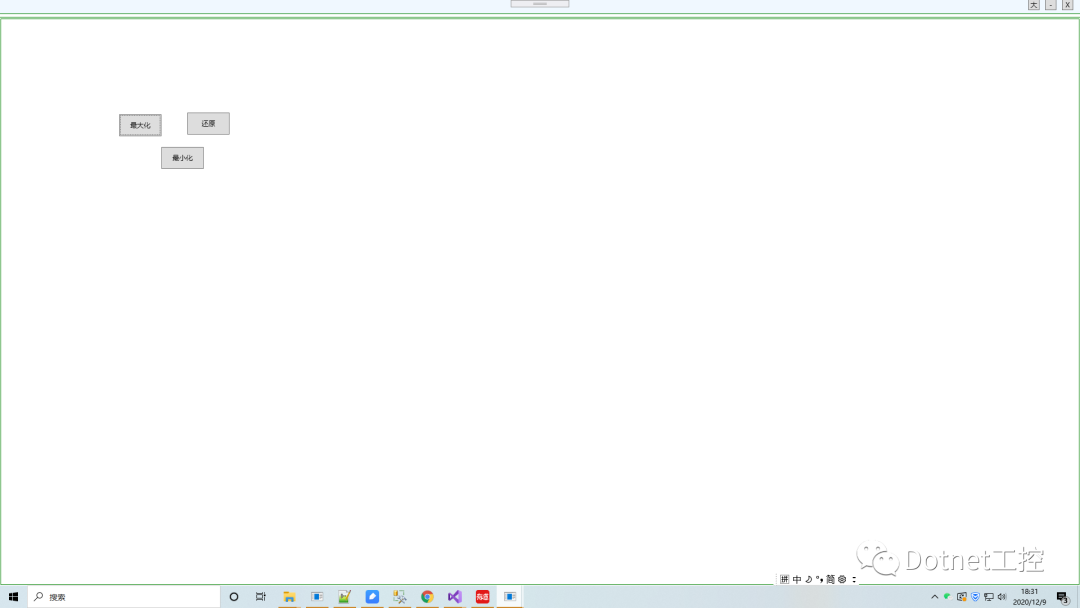
Task: Launch File Explorer from the taskbar
Action: point(289,597)
